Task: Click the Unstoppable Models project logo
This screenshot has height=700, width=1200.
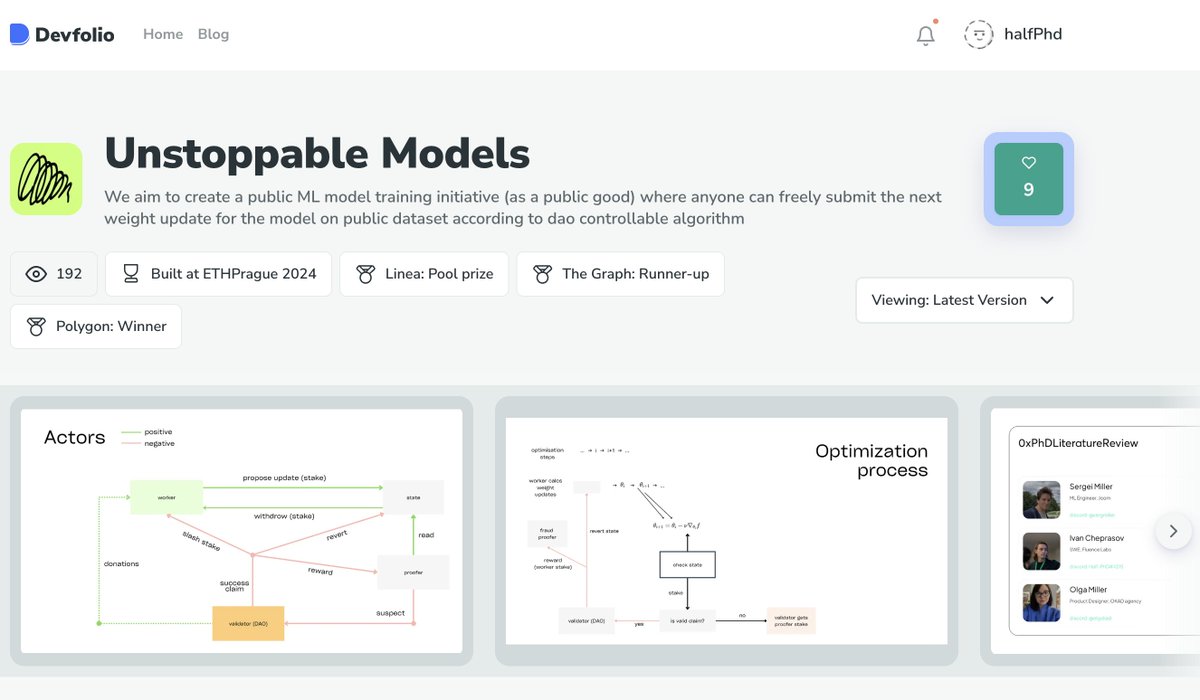Action: [x=46, y=179]
